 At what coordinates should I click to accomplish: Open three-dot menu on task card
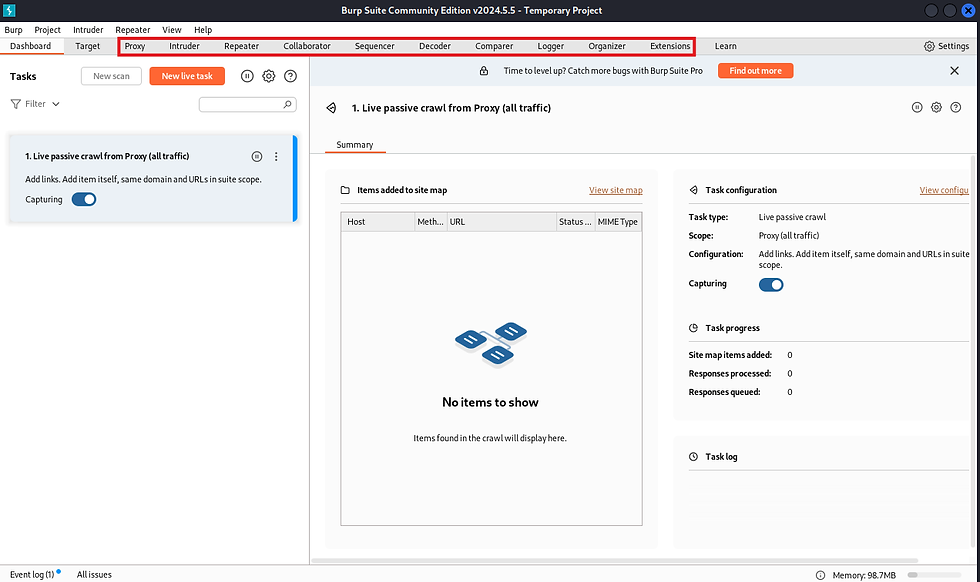click(x=276, y=156)
